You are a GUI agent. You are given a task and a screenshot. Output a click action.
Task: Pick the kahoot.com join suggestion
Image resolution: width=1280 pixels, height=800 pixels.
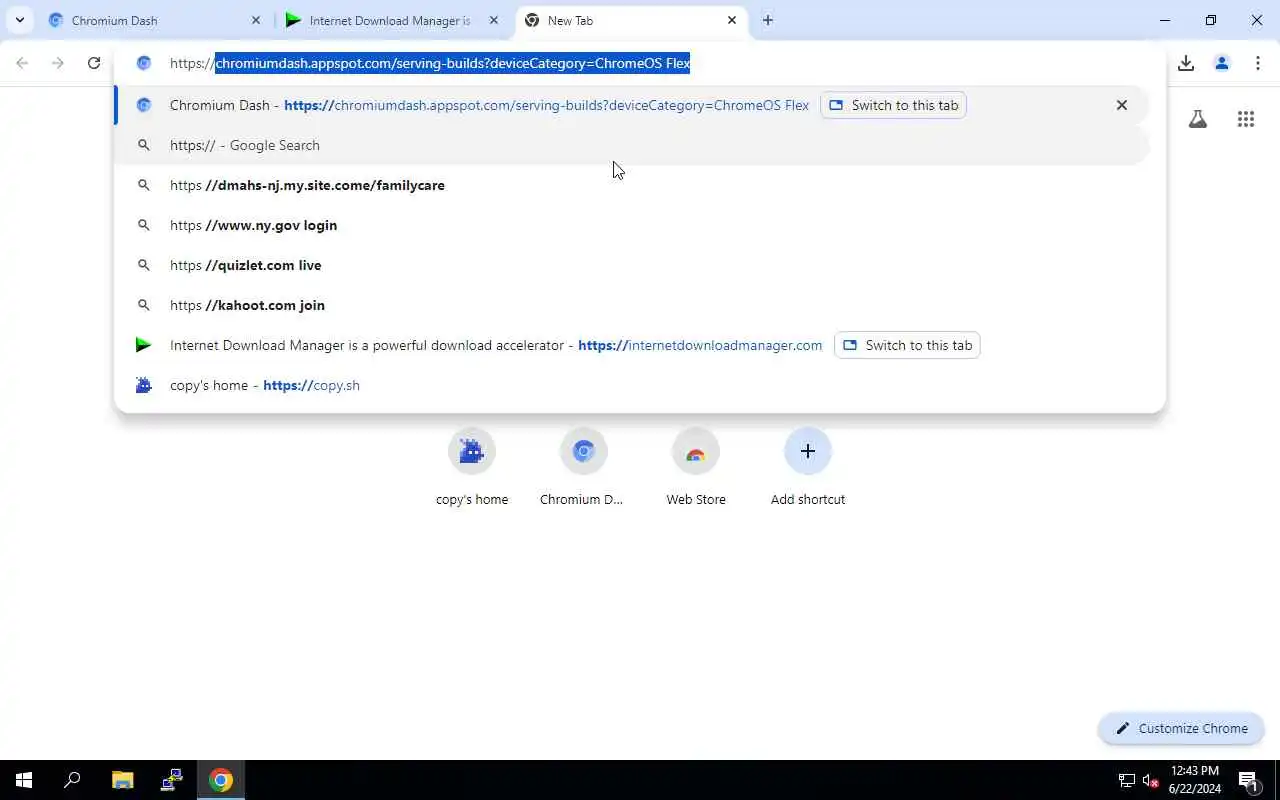coord(632,305)
